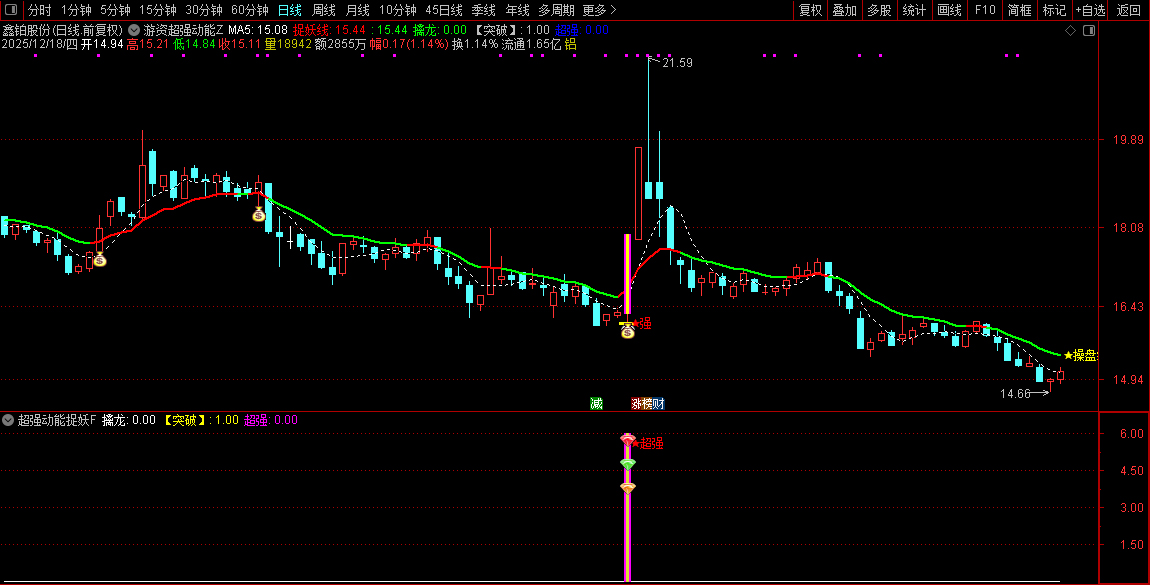Click the green 减 marker icon
Image resolution: width=1150 pixels, height=585 pixels.
click(596, 403)
